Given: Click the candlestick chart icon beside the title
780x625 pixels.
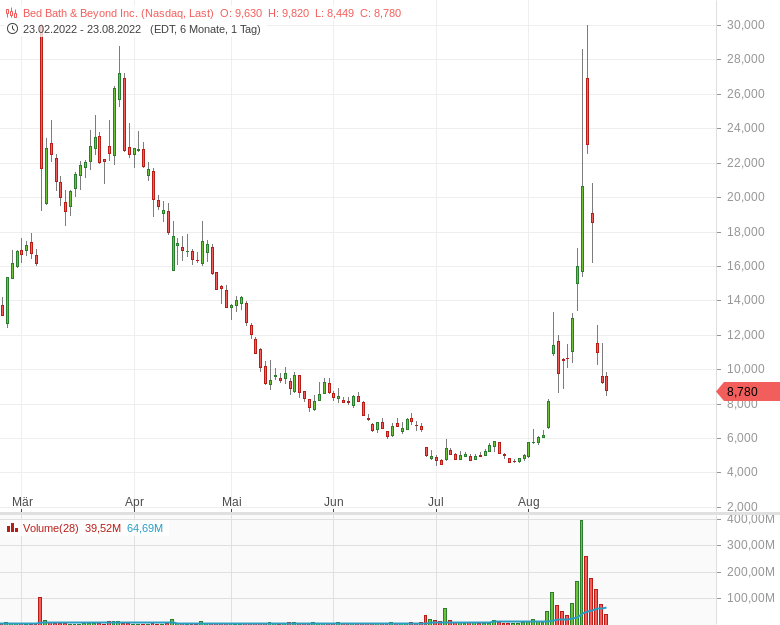Looking at the screenshot, I should point(11,13).
